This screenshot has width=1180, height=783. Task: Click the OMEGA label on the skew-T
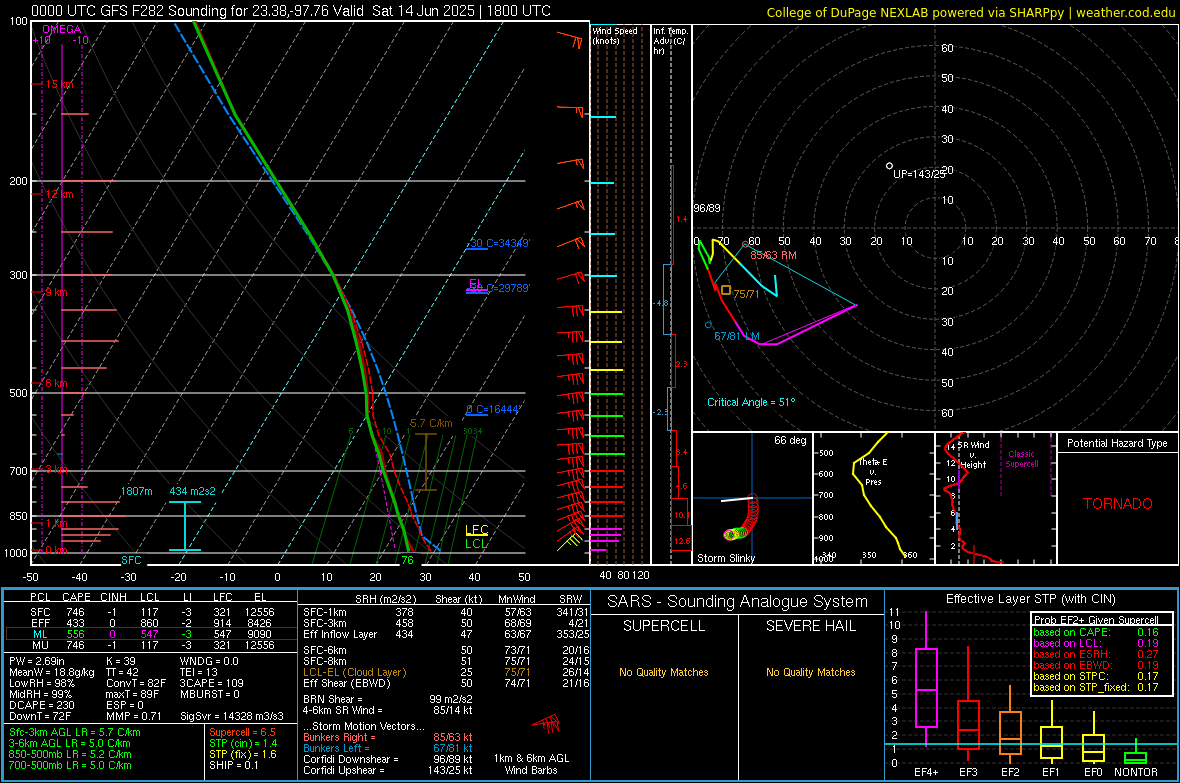[62, 29]
